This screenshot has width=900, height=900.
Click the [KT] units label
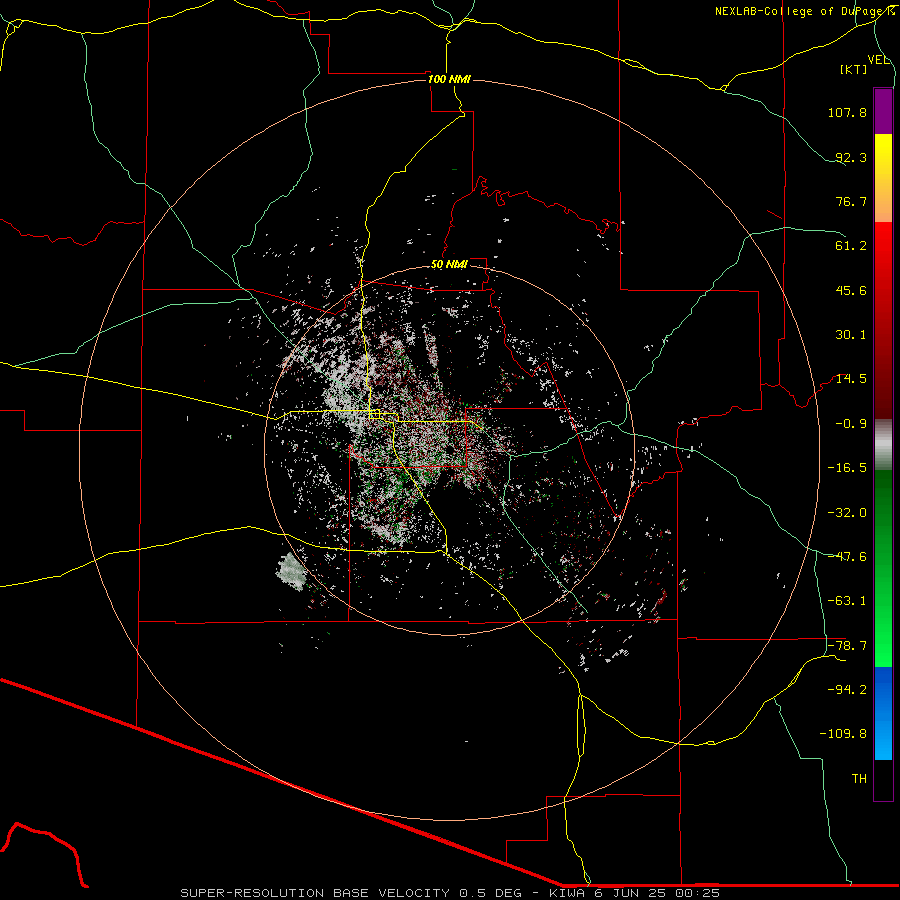[854, 69]
